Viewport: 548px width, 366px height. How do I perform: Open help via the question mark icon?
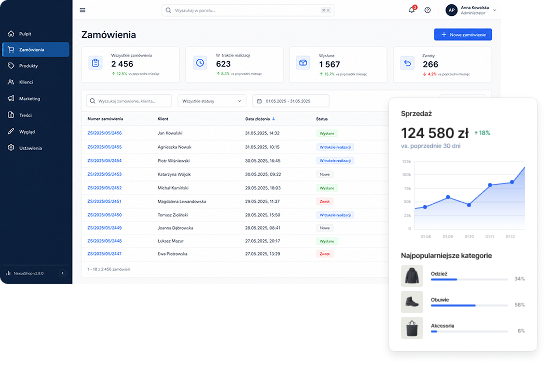427,10
